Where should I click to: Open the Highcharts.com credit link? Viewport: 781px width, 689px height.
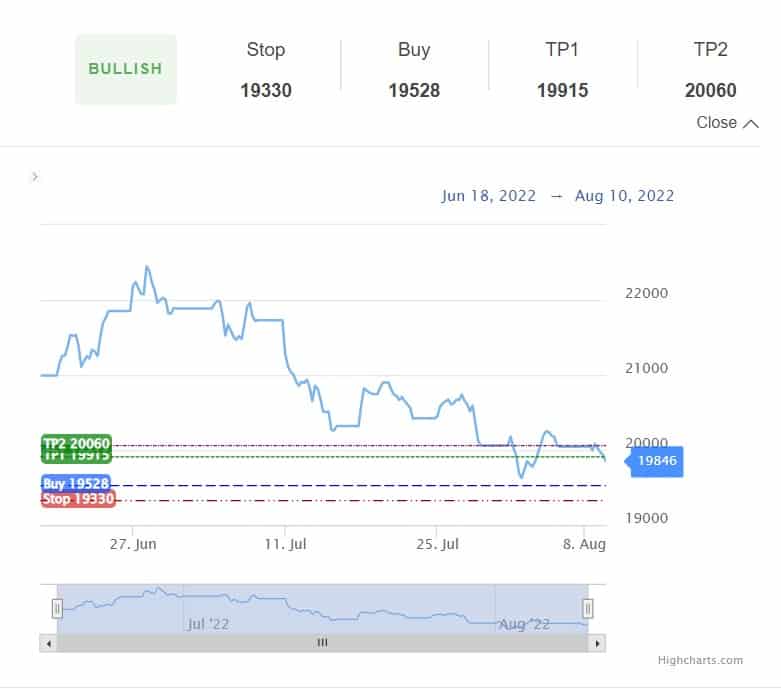tap(700, 660)
